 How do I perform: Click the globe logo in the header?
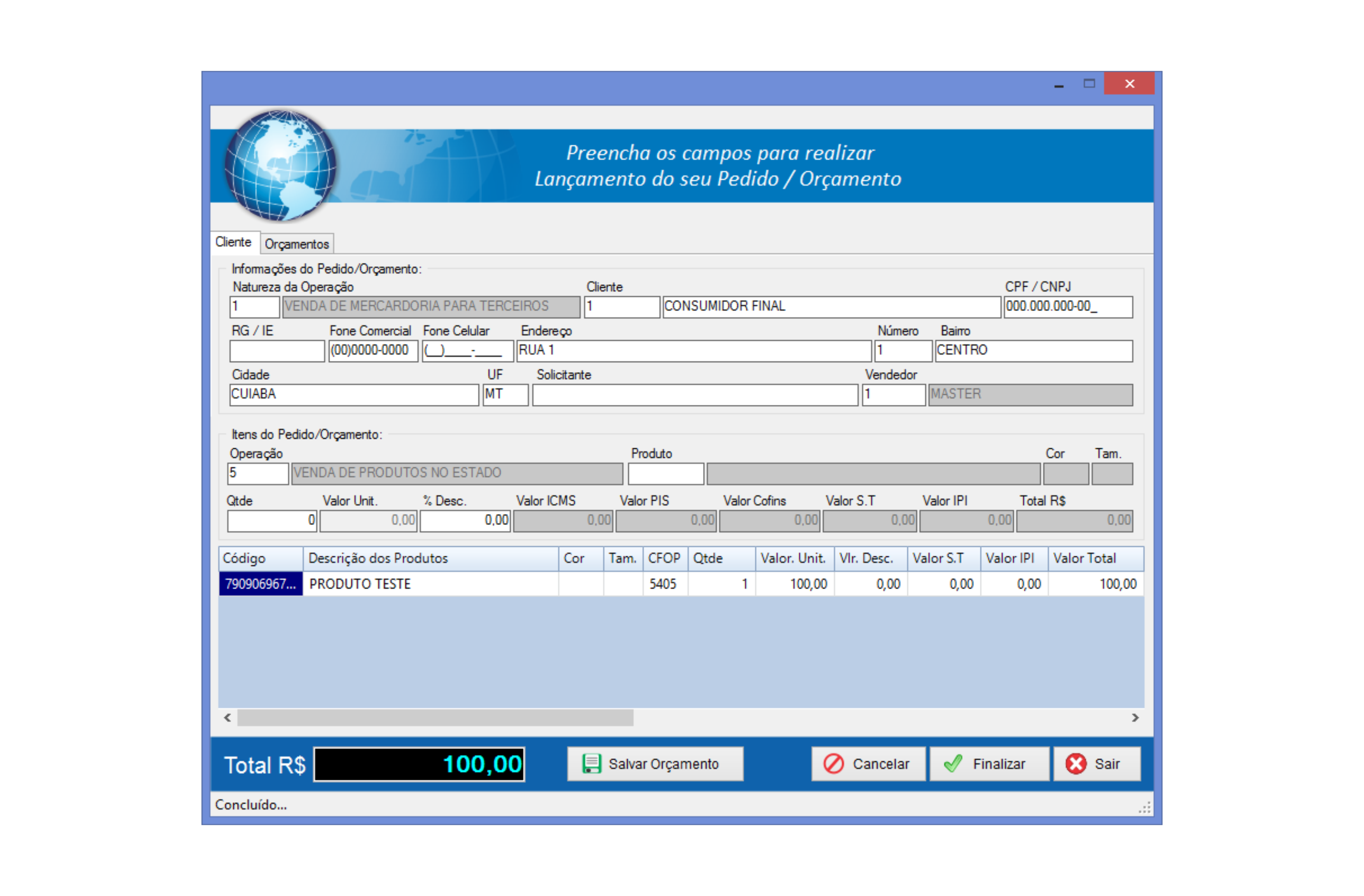point(280,166)
